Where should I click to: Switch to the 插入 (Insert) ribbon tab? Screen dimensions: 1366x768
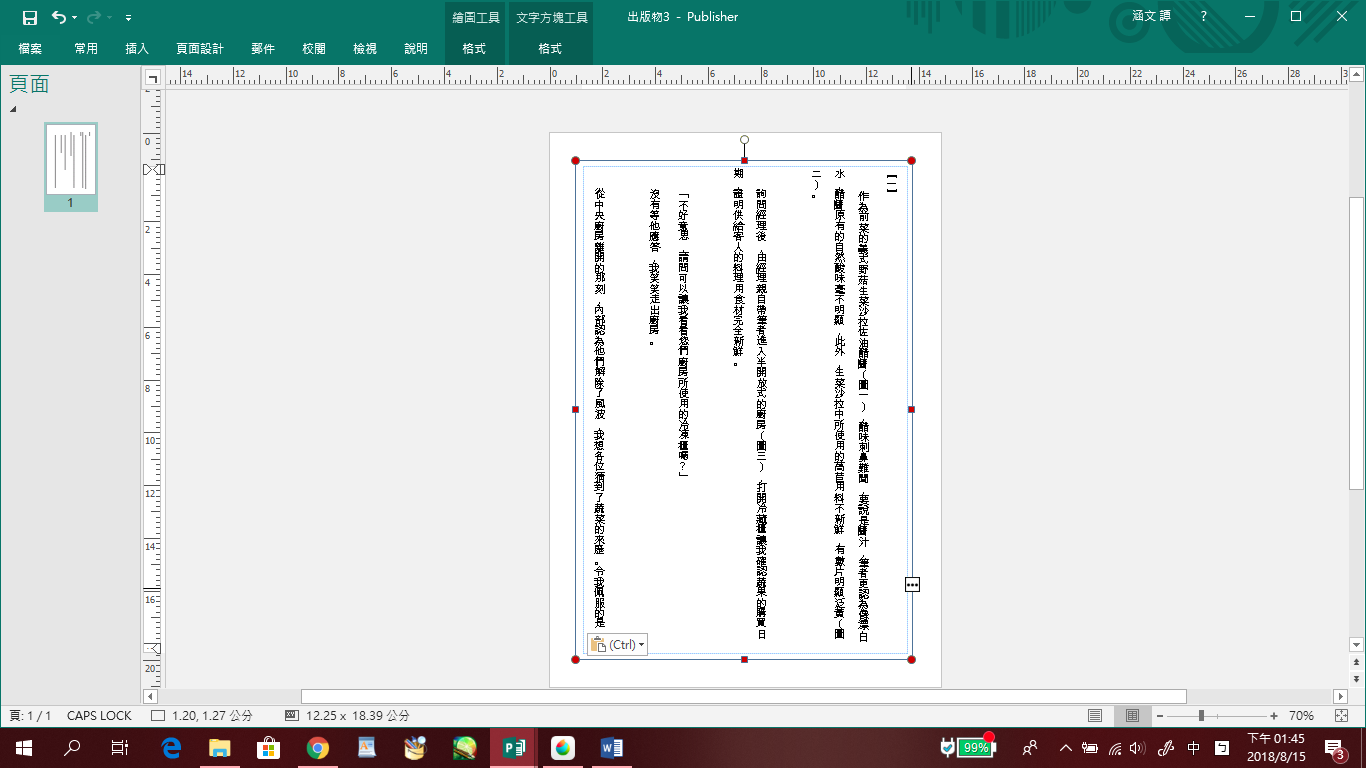coord(137,49)
